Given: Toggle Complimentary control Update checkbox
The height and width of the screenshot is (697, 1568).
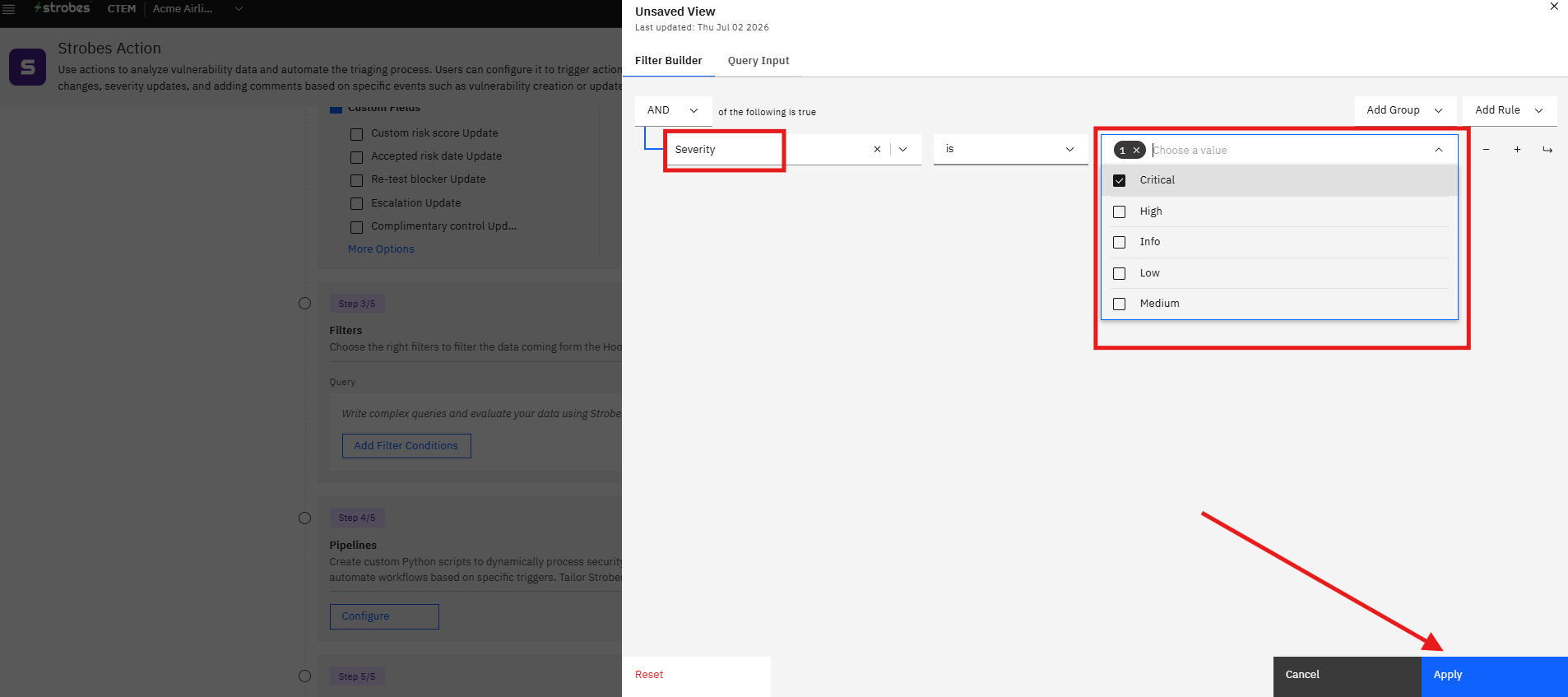Looking at the screenshot, I should [x=356, y=227].
